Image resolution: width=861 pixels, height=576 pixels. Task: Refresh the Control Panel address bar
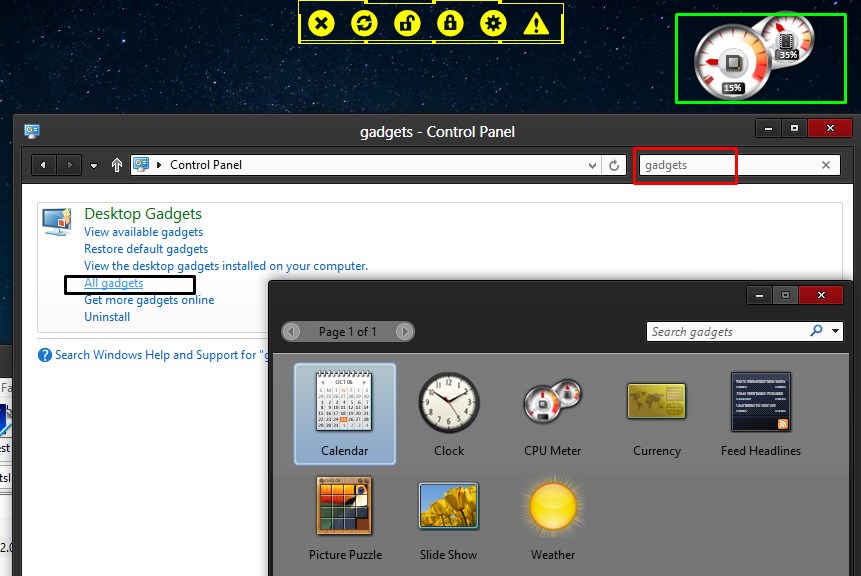614,165
